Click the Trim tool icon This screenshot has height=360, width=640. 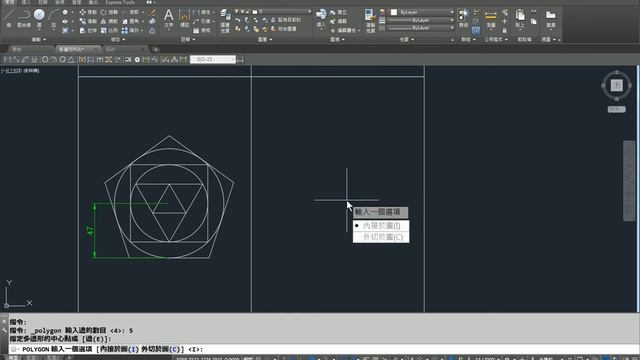click(x=124, y=12)
